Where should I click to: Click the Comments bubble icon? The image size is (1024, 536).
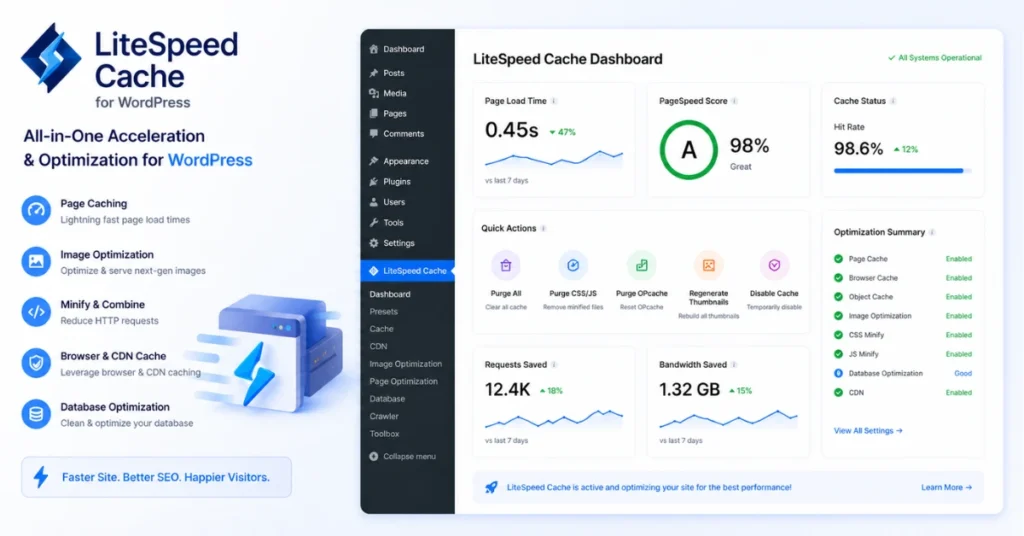click(x=374, y=134)
